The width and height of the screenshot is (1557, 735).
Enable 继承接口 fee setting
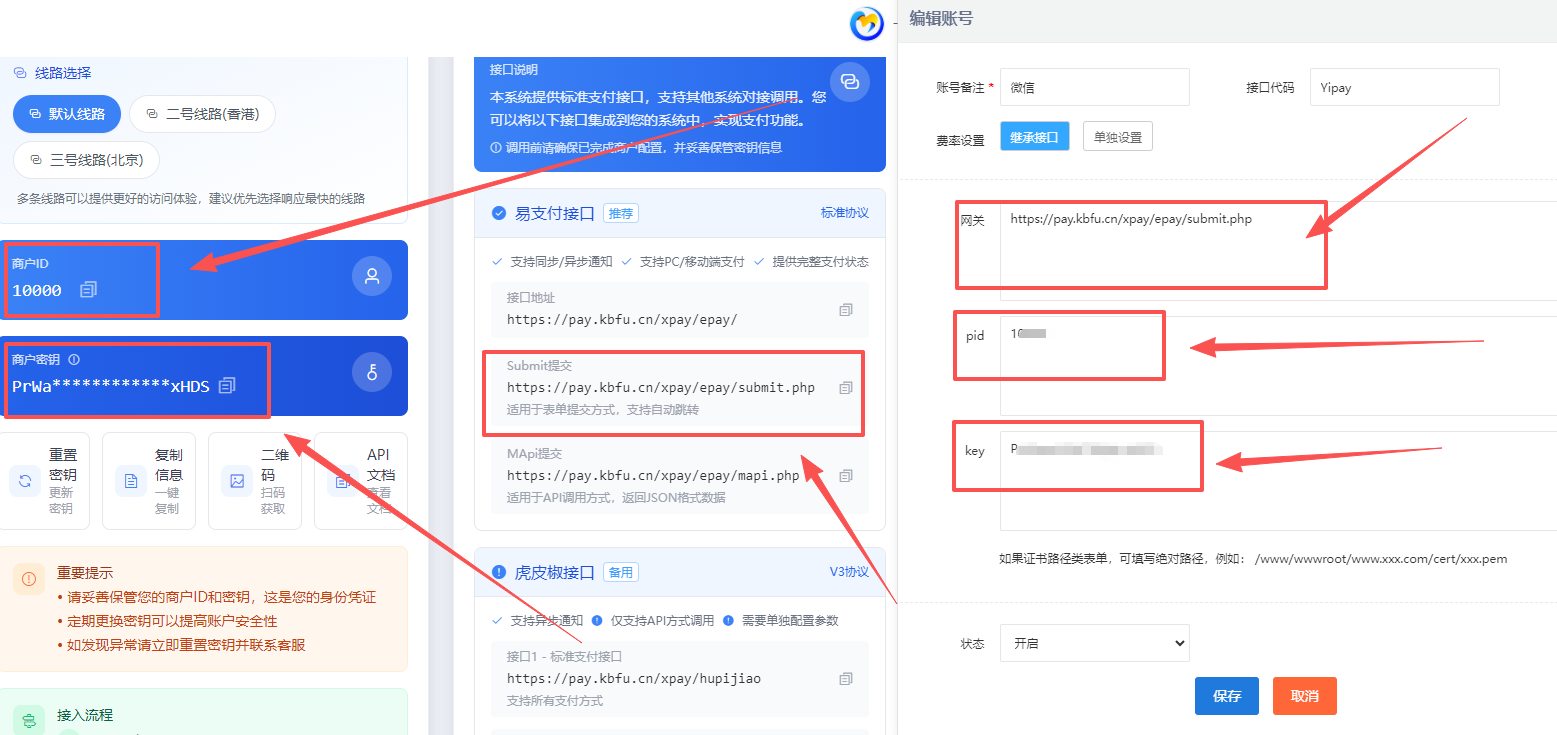1034,135
